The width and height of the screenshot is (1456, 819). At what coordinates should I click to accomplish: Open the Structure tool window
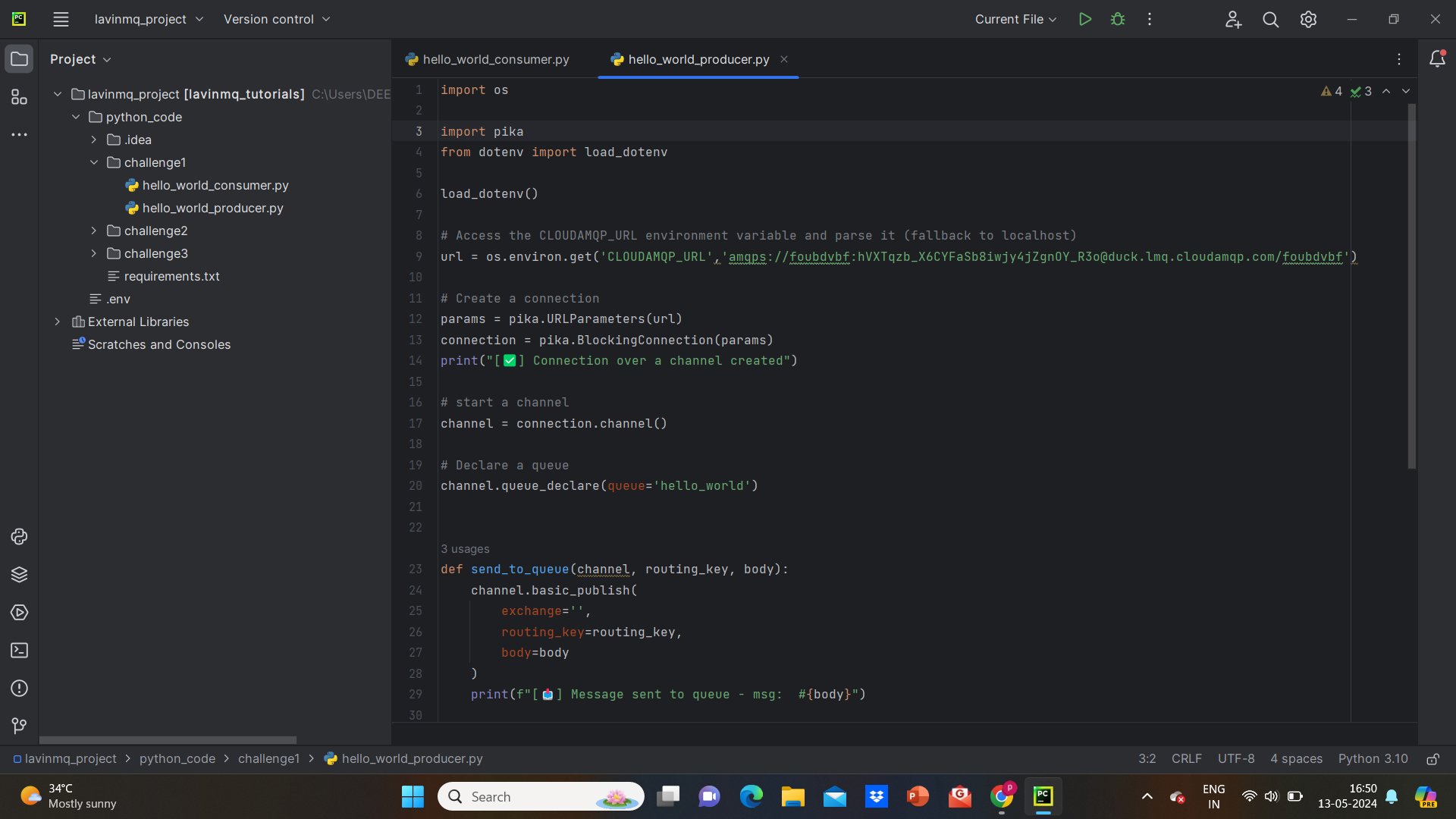click(x=19, y=97)
